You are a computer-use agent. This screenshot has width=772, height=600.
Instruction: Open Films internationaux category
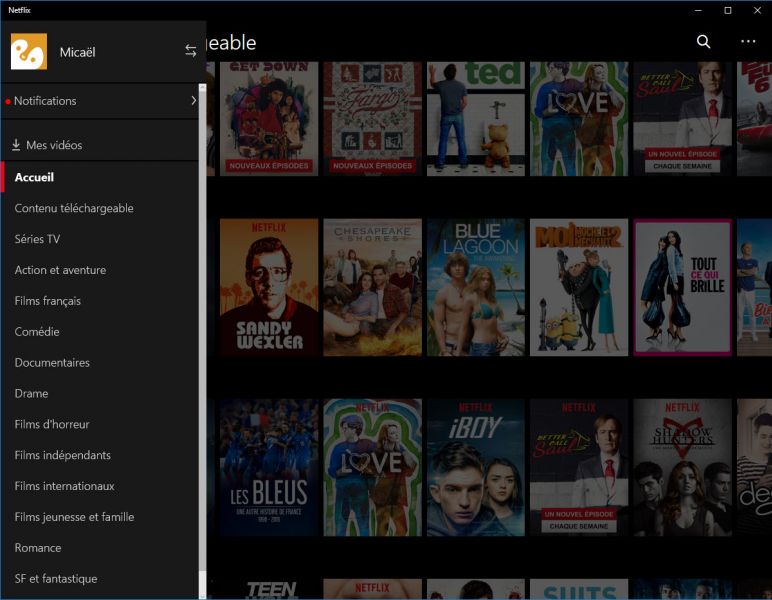click(x=64, y=486)
